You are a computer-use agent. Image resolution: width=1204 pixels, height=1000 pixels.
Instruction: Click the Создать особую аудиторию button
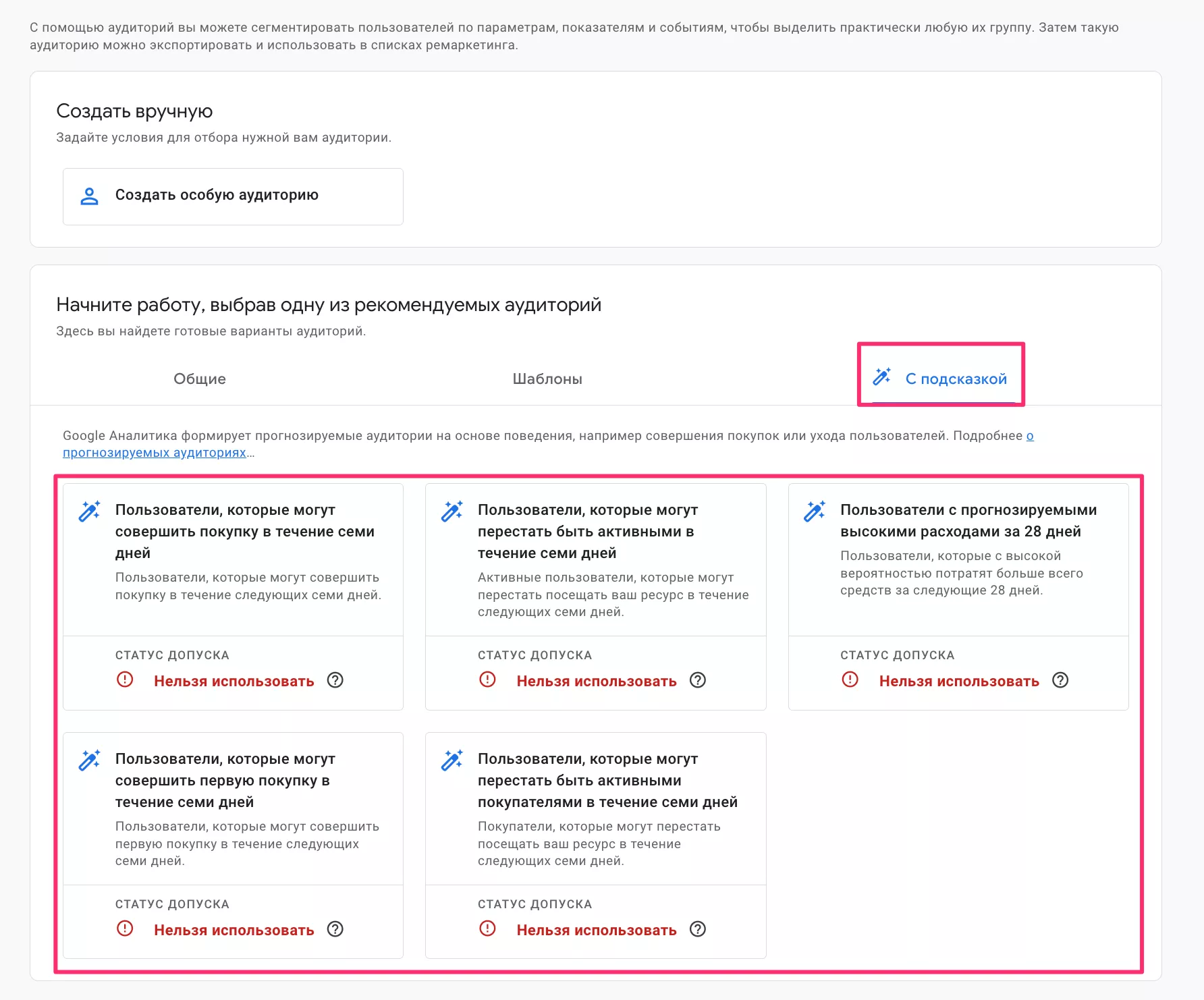click(x=233, y=196)
